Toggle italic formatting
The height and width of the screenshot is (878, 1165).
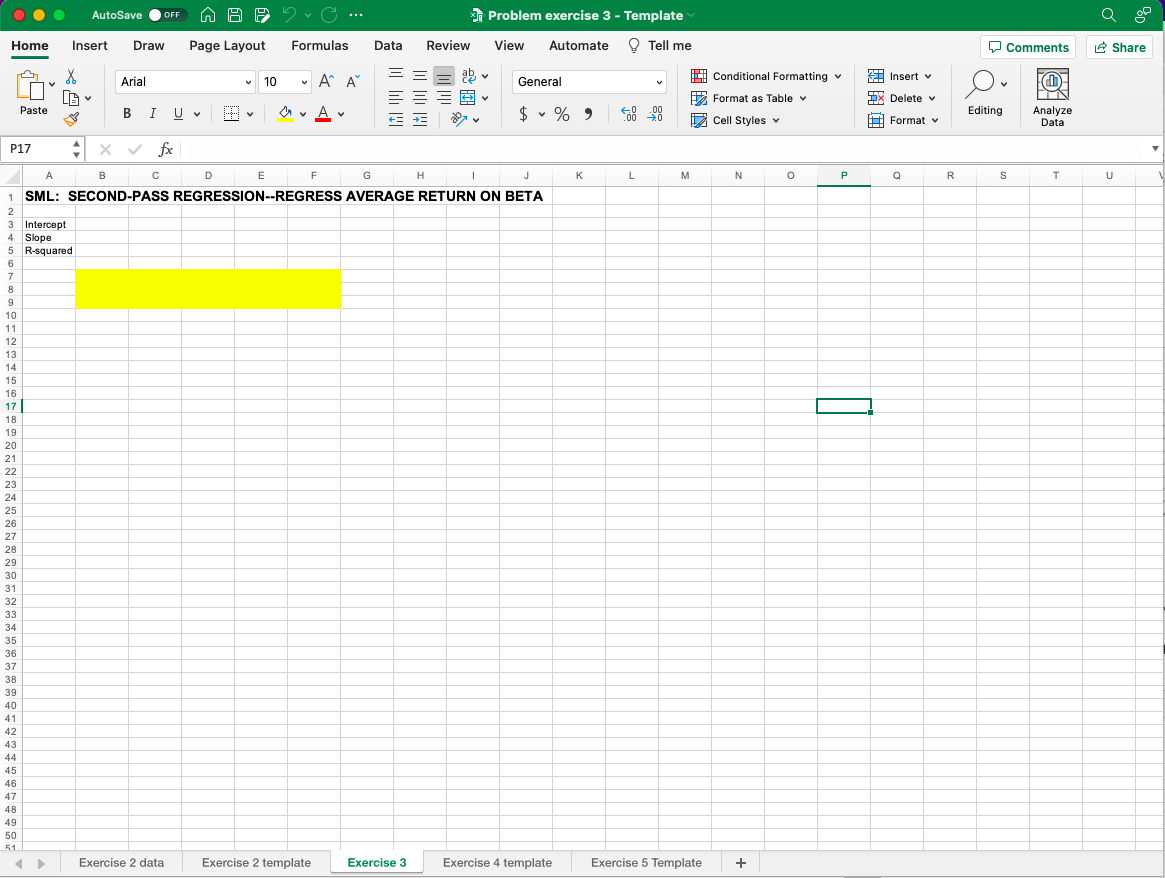point(152,113)
